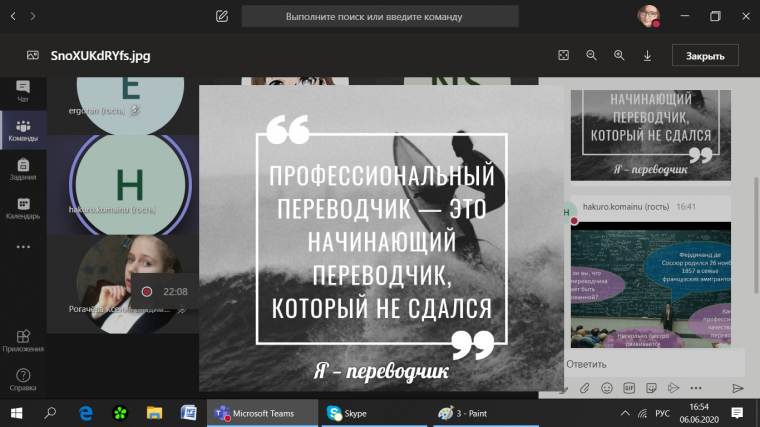Open Справка help

pyautogui.click(x=23, y=380)
